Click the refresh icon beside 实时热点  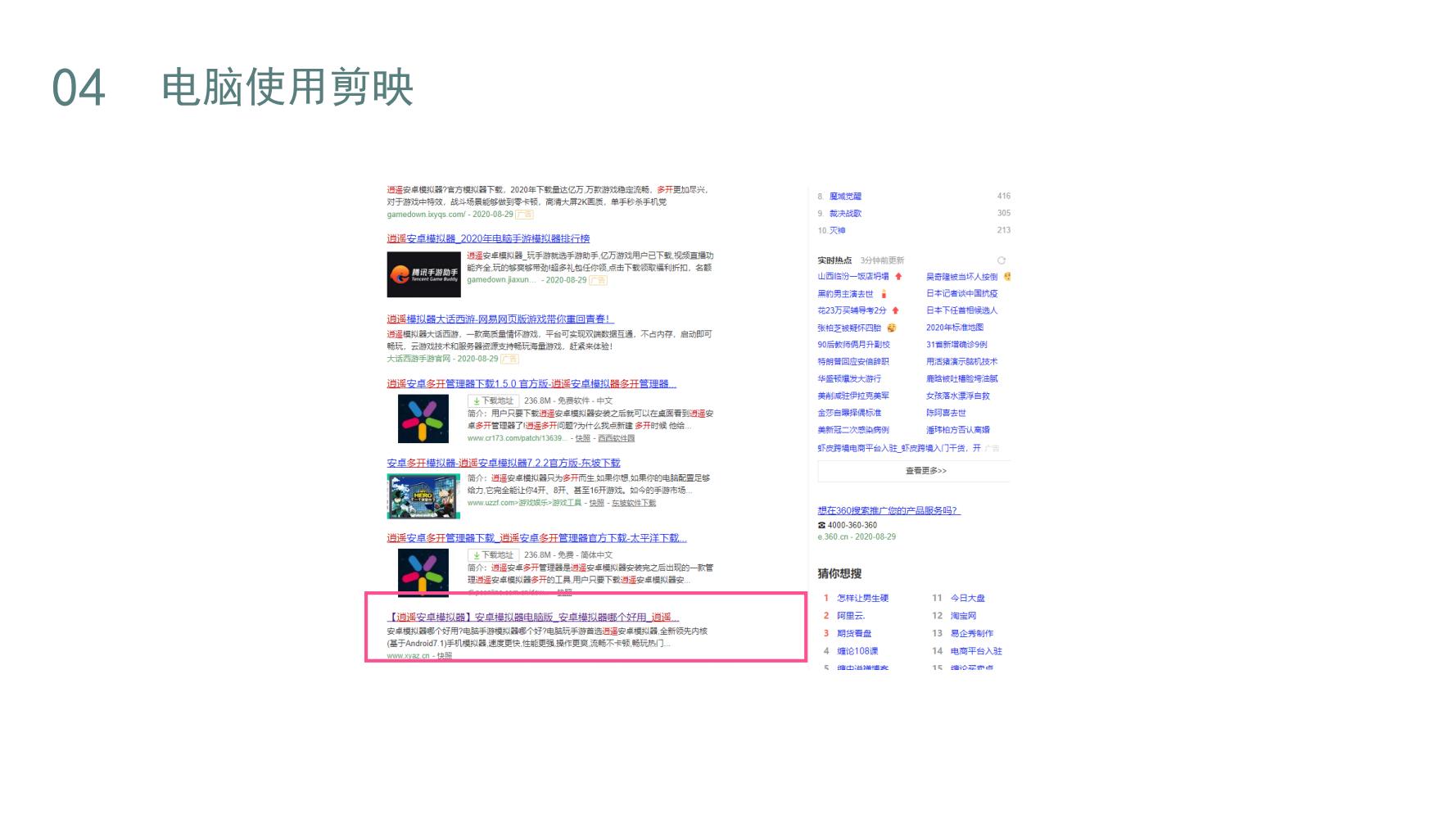pyautogui.click(x=1002, y=260)
